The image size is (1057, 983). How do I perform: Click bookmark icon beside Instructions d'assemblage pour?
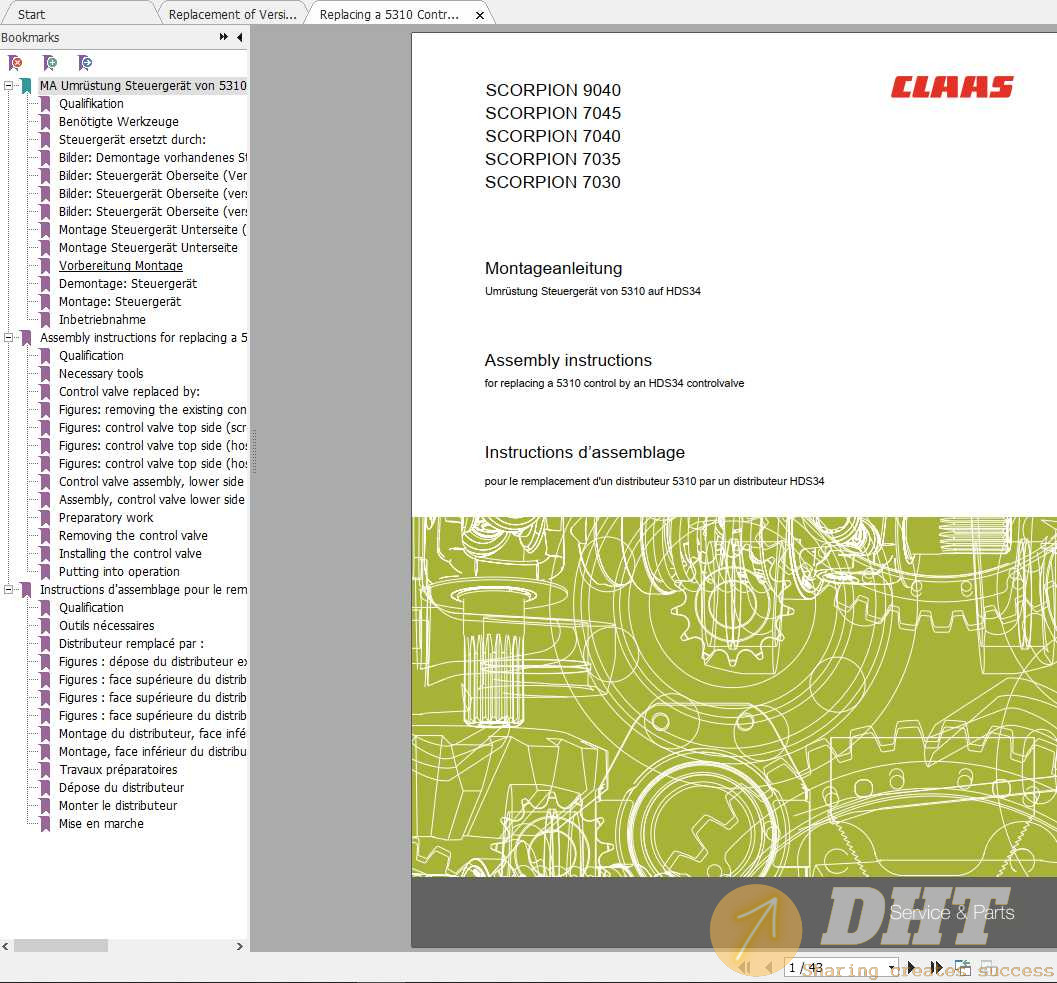point(26,590)
